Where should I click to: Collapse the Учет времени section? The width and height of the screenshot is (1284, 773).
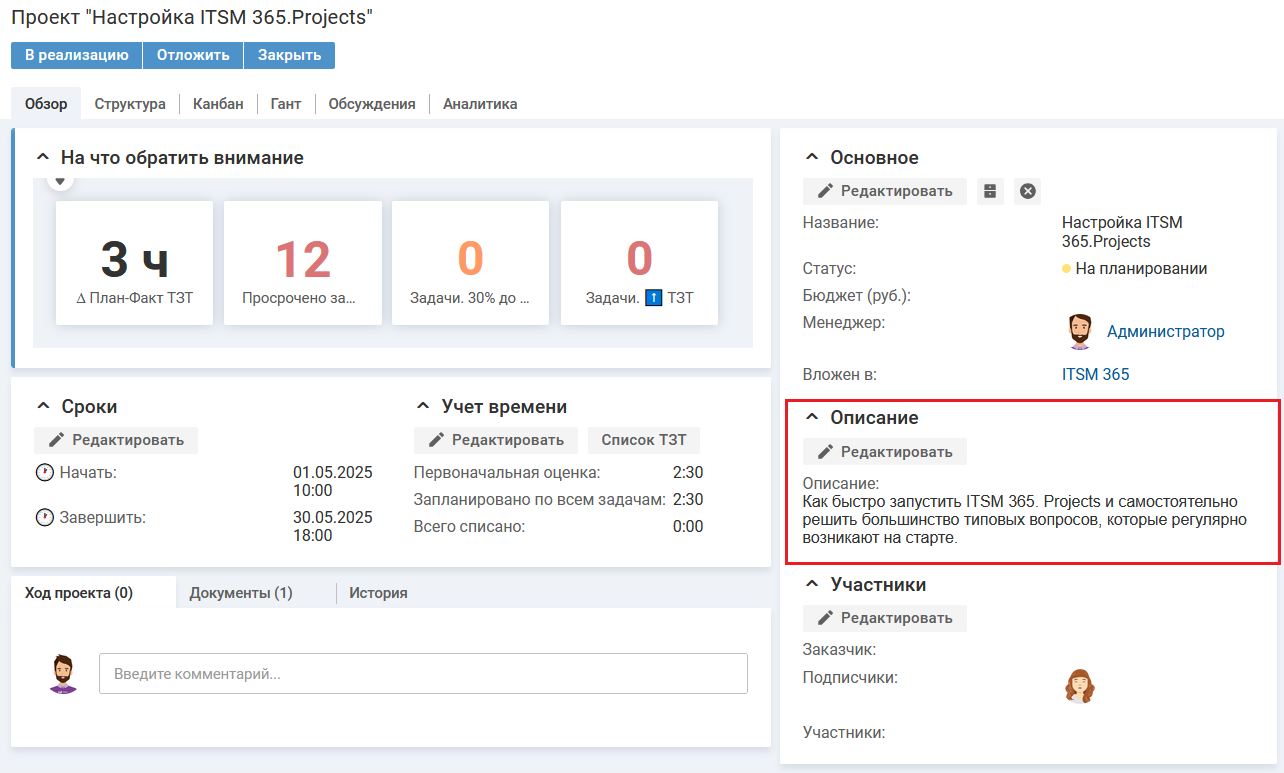coord(422,407)
